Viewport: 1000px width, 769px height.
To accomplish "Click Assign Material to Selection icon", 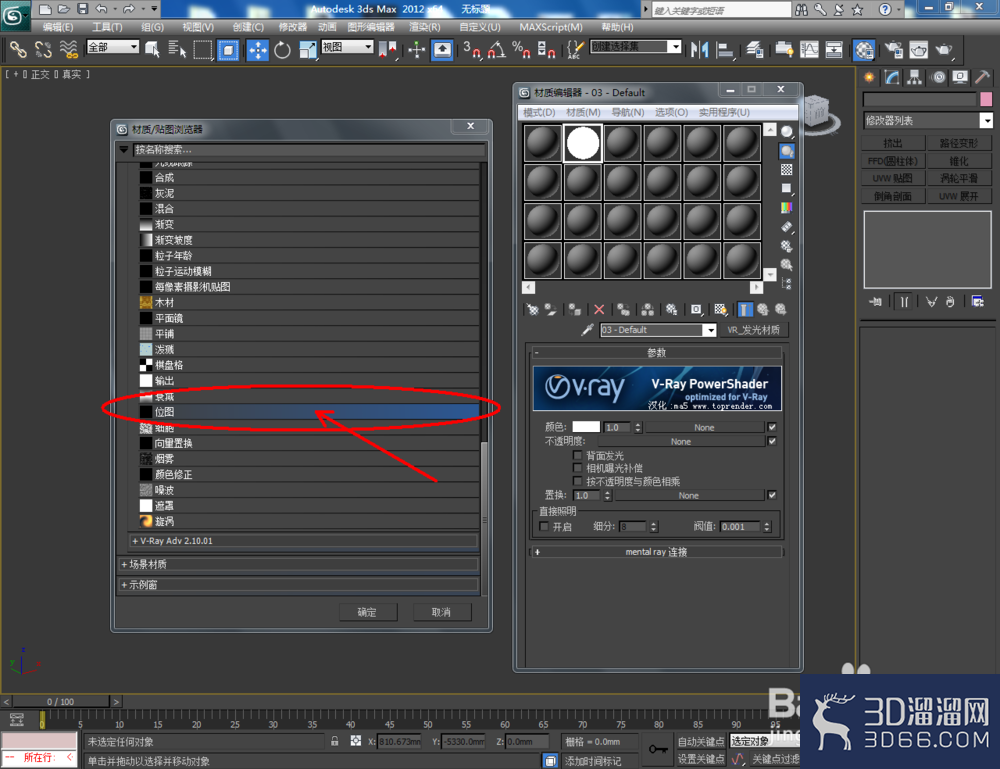I will 575,309.
